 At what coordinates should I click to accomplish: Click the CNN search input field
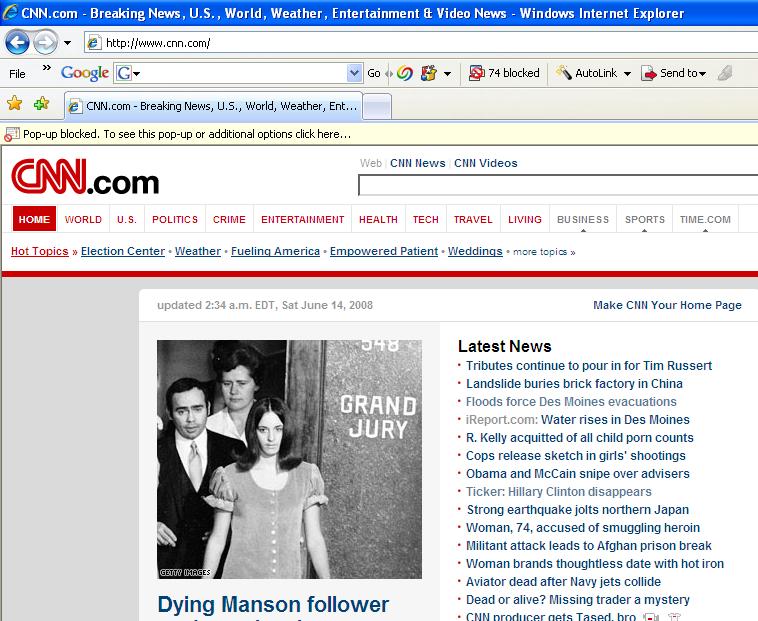point(557,185)
